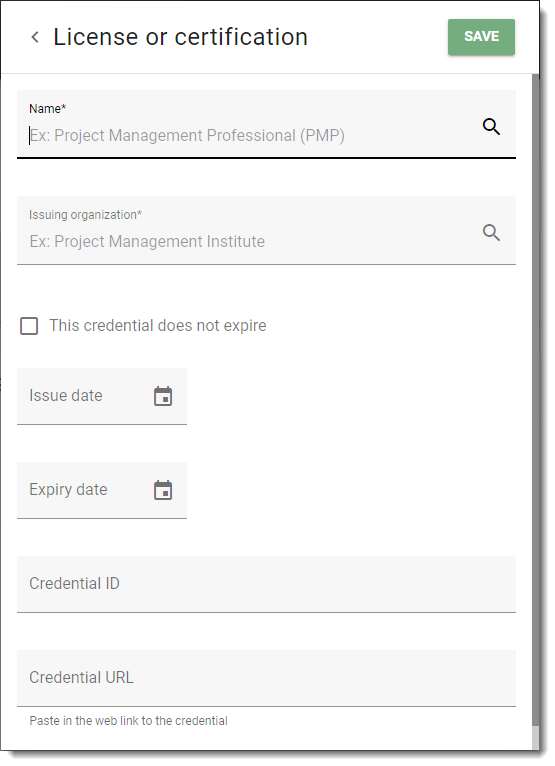Image resolution: width=555 pixels, height=766 pixels.
Task: Click into the Credential URL field
Action: pos(266,678)
